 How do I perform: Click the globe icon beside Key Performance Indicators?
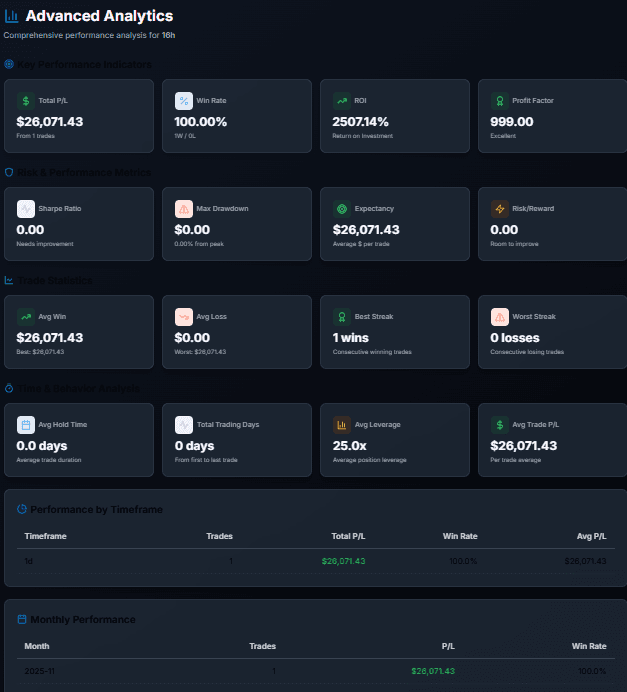(x=9, y=64)
